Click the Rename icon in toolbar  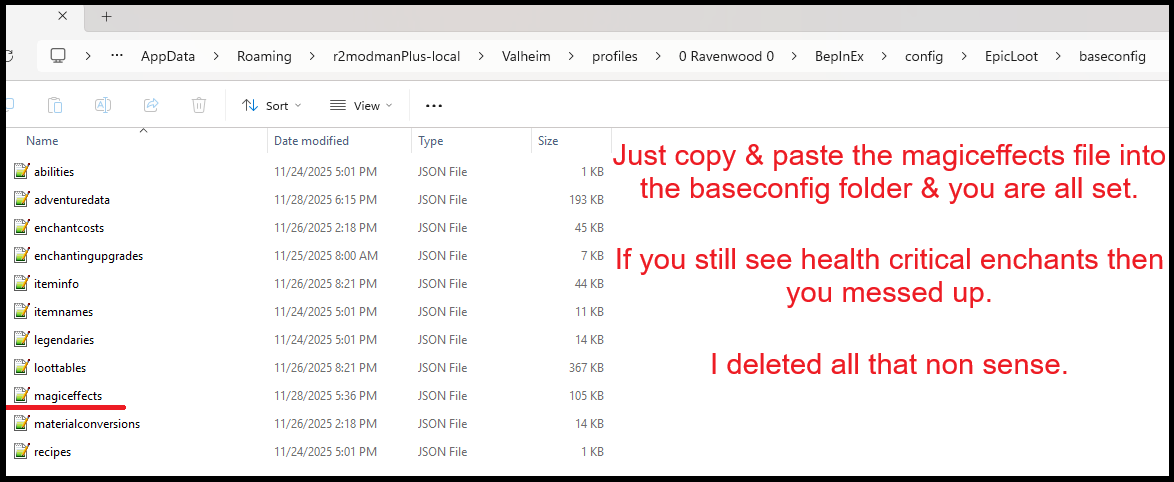point(103,106)
